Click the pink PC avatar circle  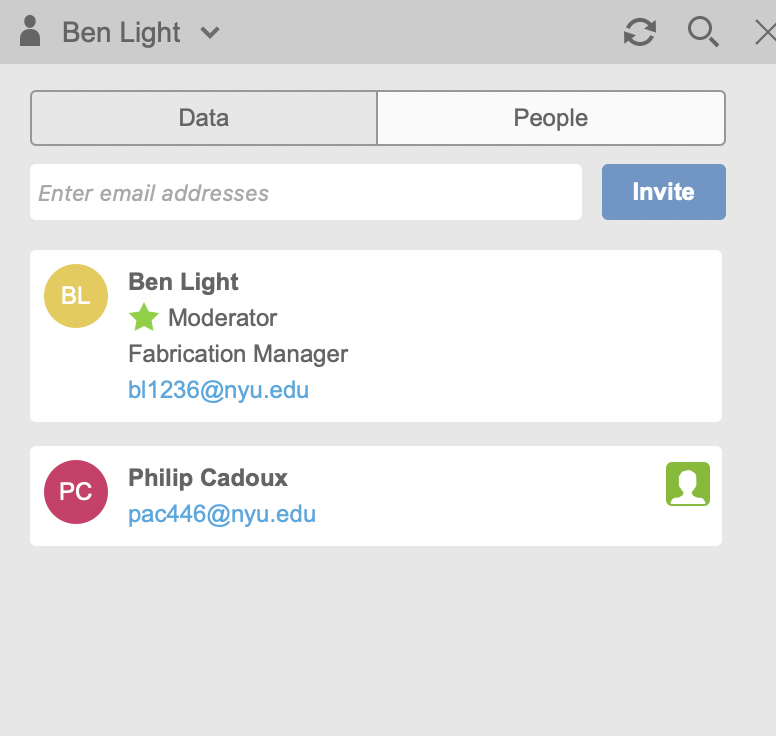pos(76,492)
